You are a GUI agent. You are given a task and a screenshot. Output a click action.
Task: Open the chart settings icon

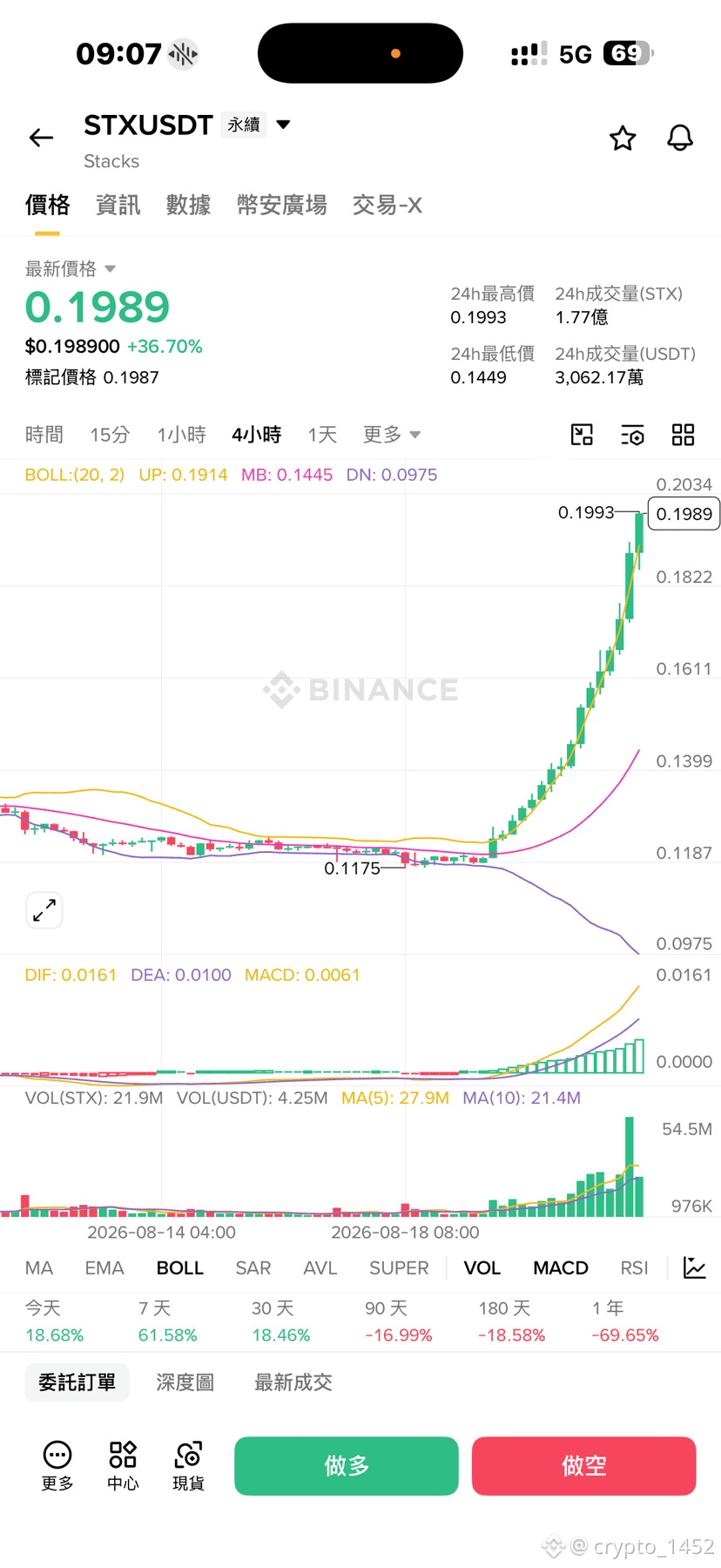[632, 435]
